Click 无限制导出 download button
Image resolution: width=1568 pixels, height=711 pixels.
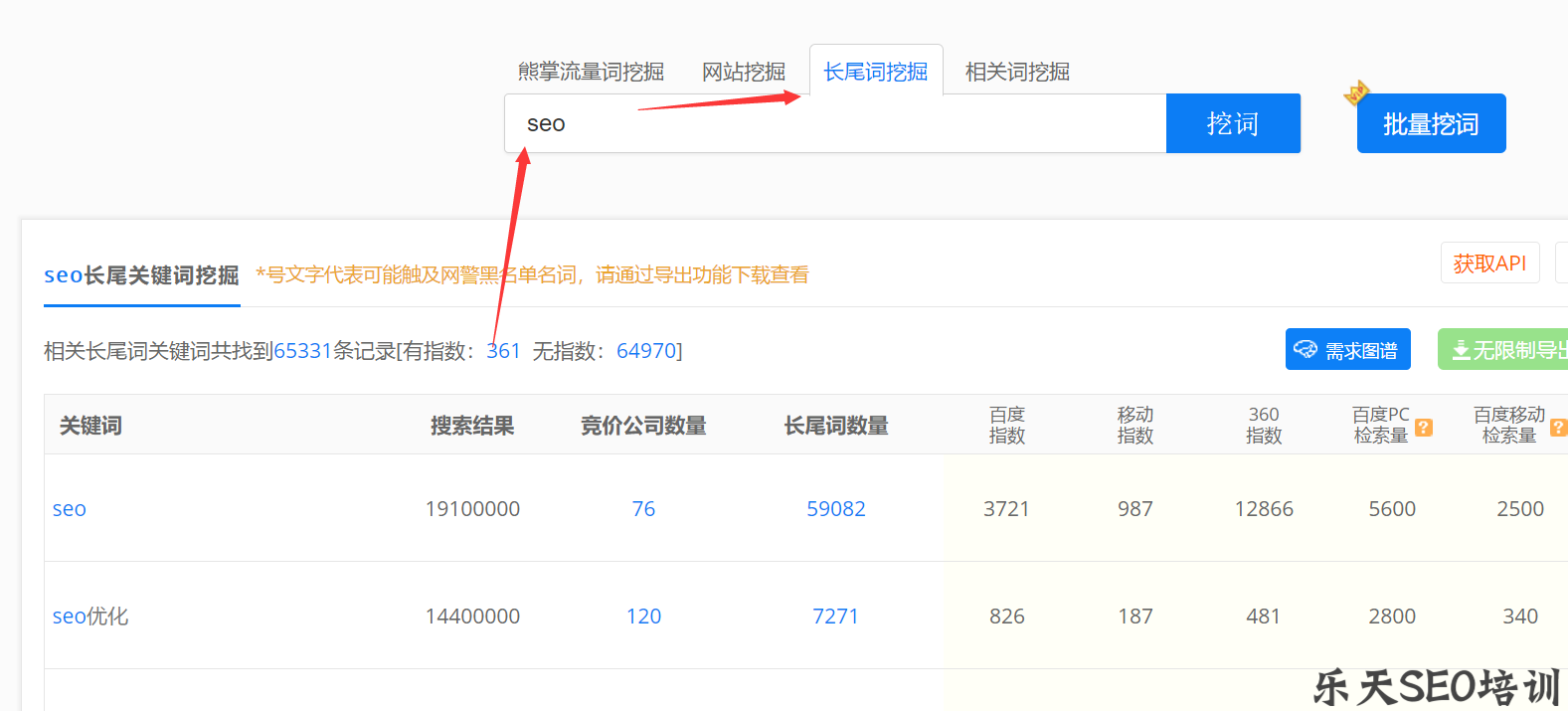tap(1506, 350)
